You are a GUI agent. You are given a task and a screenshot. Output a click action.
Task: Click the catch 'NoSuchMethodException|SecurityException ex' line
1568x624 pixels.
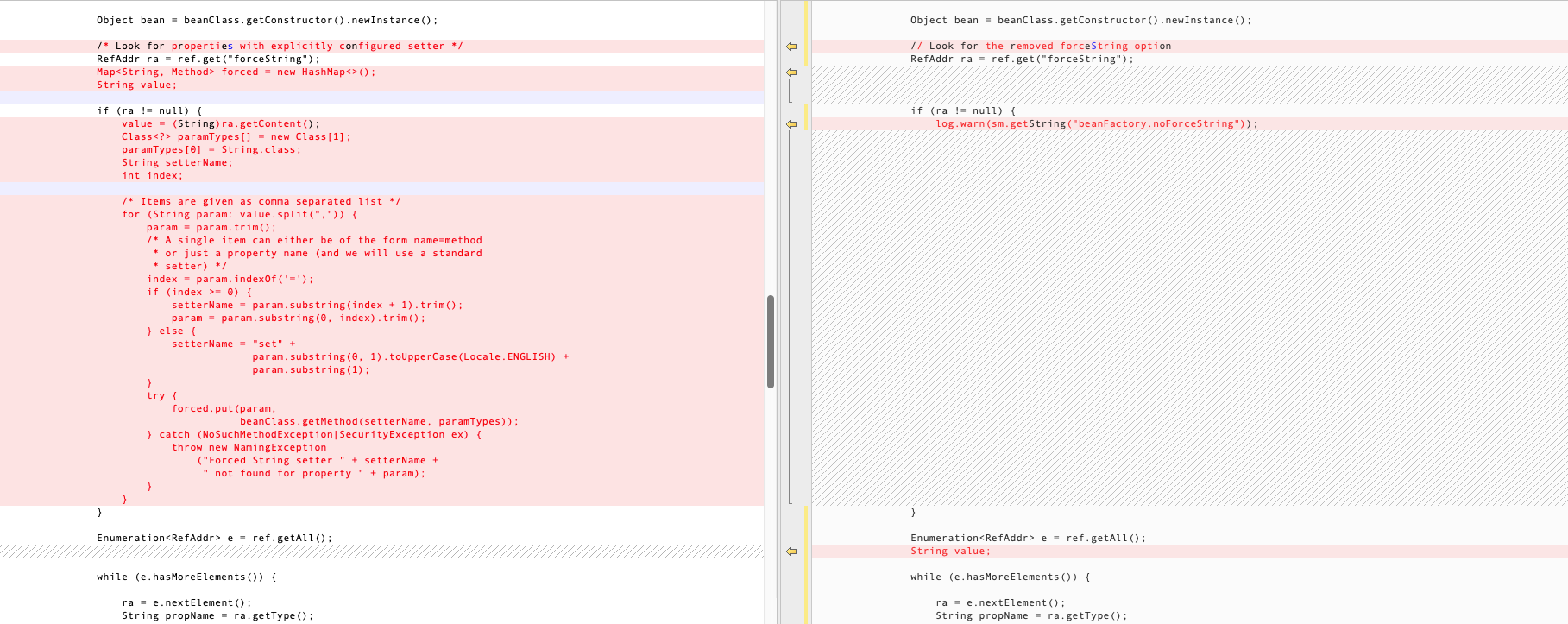314,435
